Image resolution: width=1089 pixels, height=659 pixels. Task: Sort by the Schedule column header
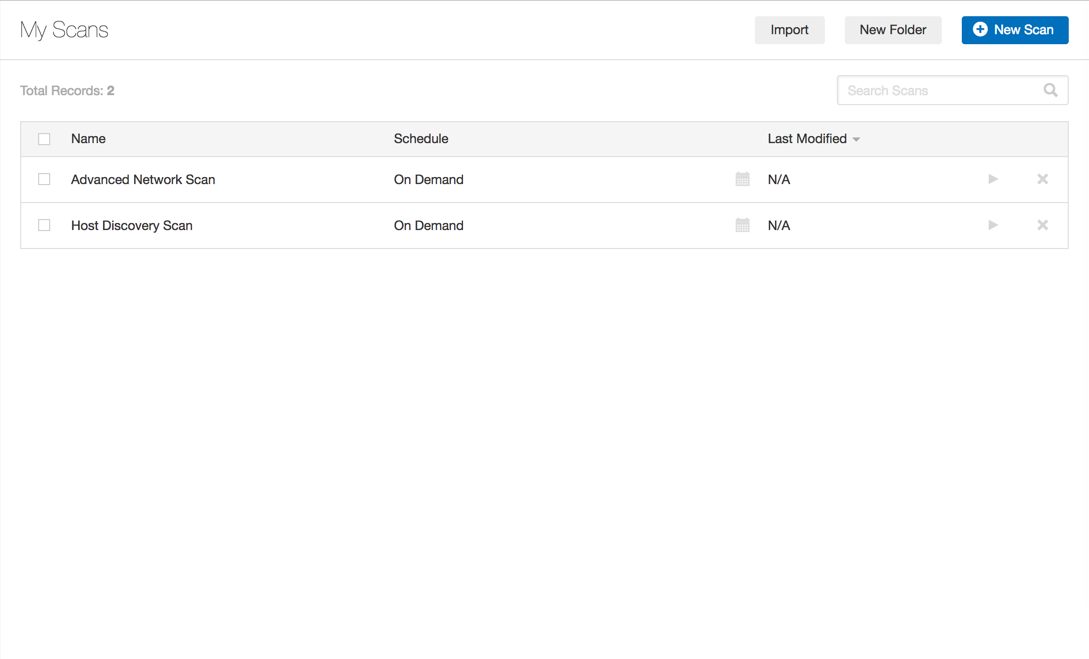[421, 139]
